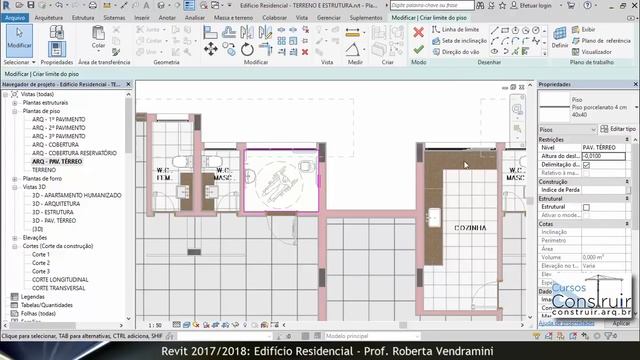Expand the Plantas de forro node
Viewport: 640px width, 360px height.
point(15,179)
